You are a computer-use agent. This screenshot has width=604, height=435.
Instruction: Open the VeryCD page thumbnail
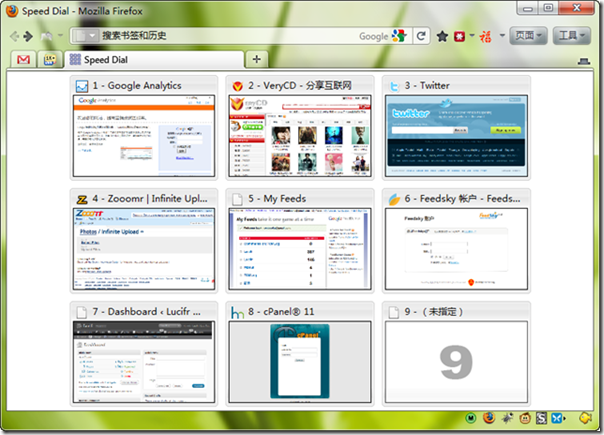(300, 136)
